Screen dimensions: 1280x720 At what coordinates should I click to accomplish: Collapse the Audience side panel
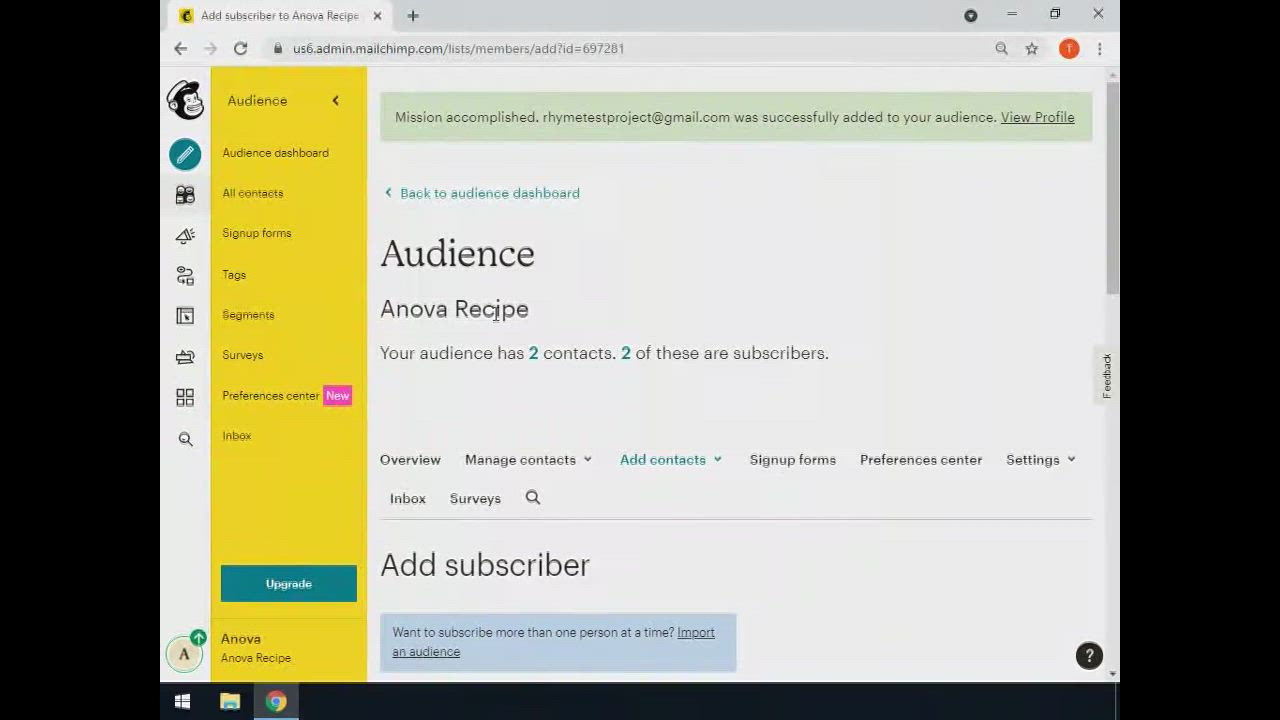336,100
